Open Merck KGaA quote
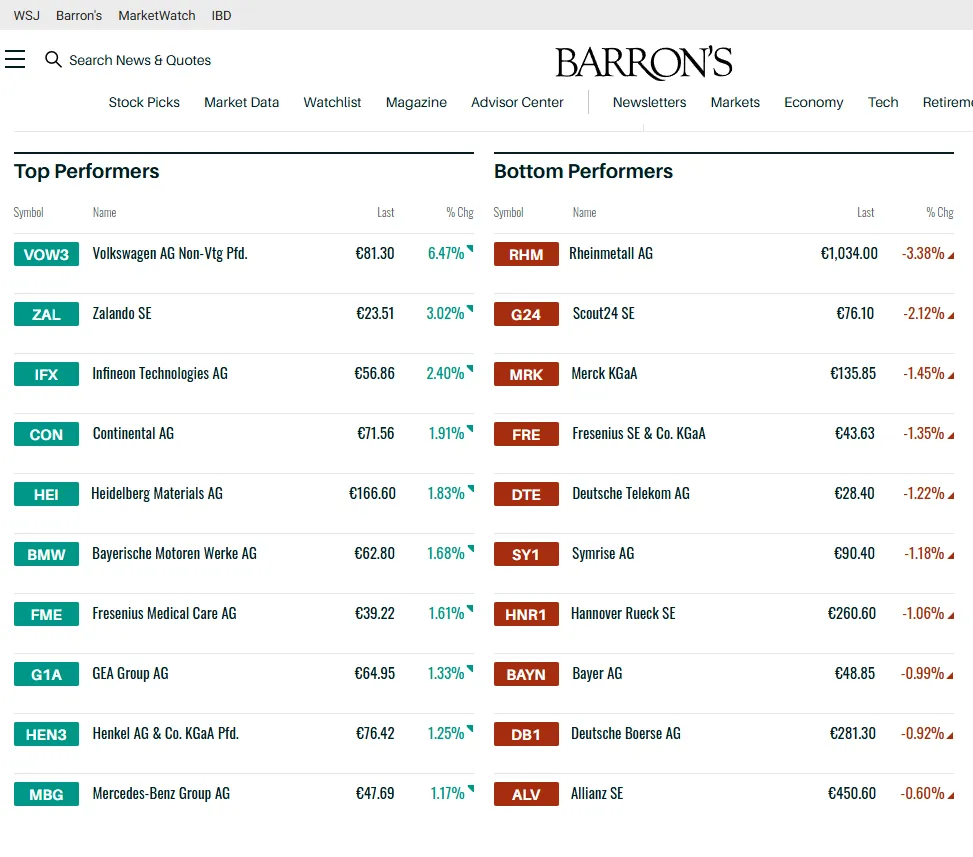This screenshot has height=857, width=973. coord(604,374)
